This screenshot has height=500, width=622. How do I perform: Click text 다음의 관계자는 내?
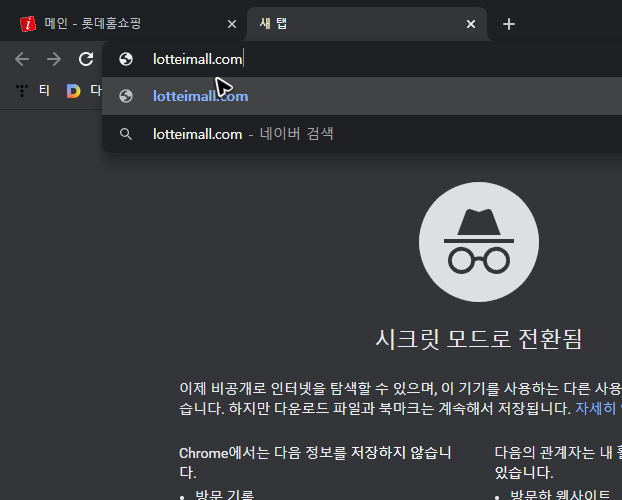553,453
